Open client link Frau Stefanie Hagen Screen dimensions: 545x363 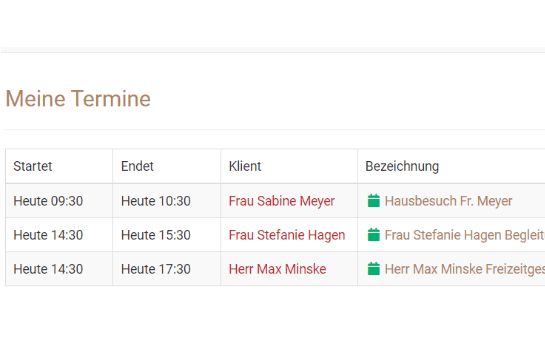coord(287,235)
